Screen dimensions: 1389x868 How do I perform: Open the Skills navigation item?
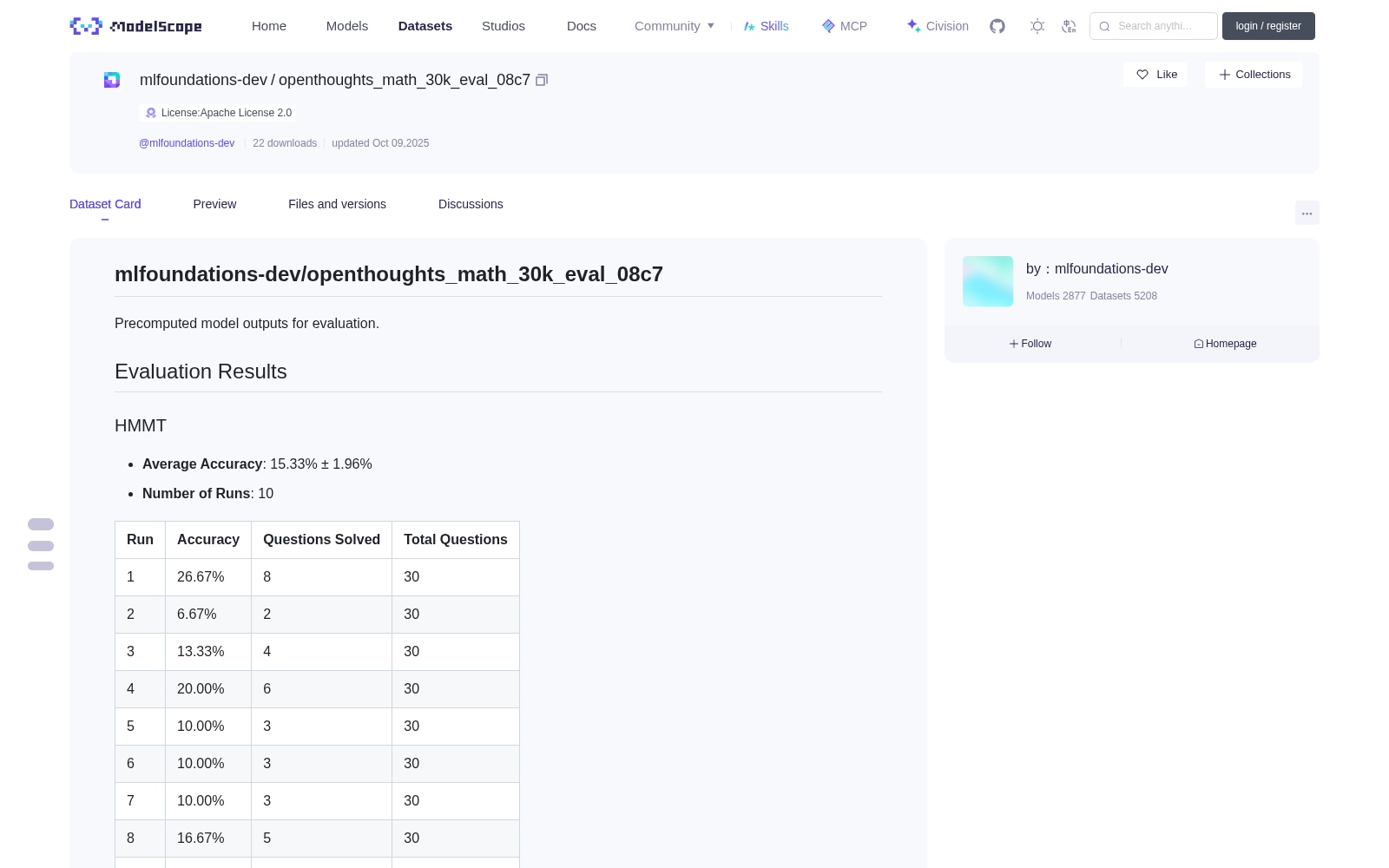(x=766, y=26)
